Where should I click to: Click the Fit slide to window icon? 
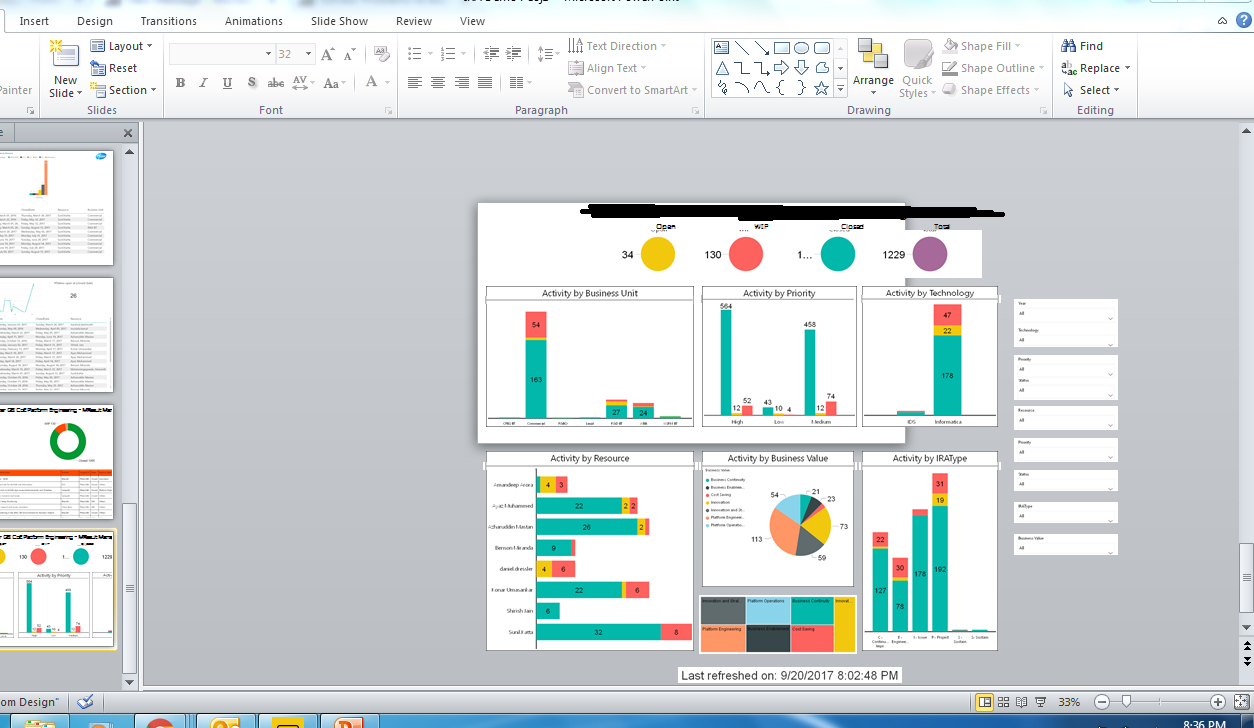coord(1240,702)
